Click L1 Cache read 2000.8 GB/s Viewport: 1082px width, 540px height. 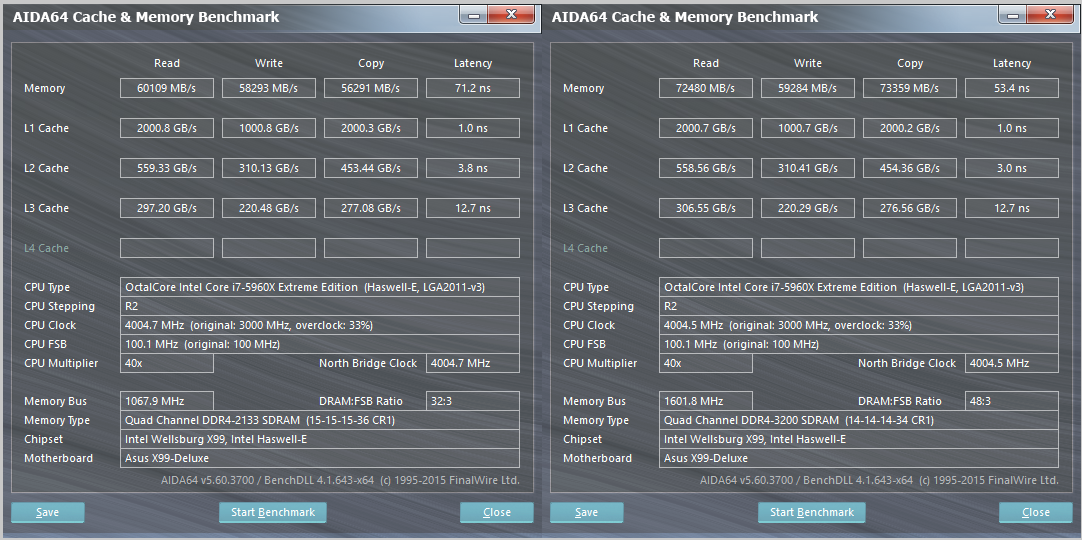[x=167, y=128]
